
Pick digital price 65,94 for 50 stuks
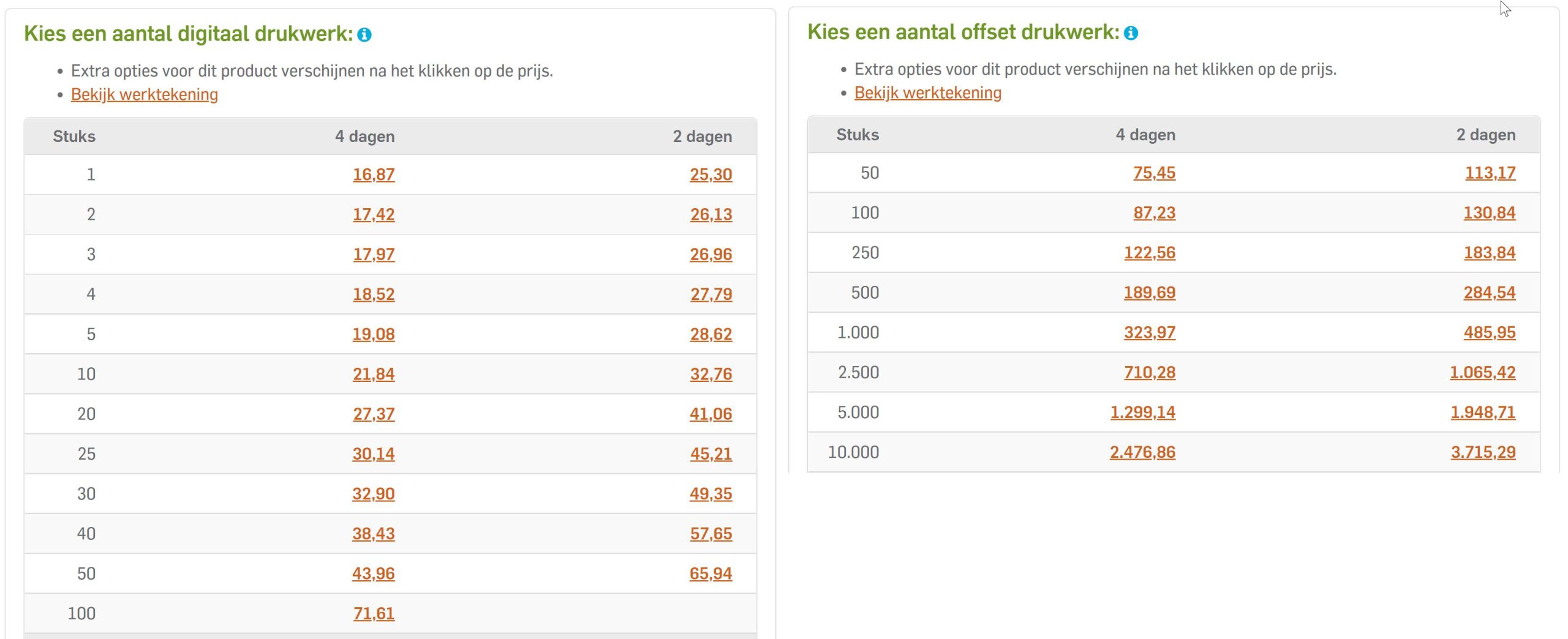710,574
